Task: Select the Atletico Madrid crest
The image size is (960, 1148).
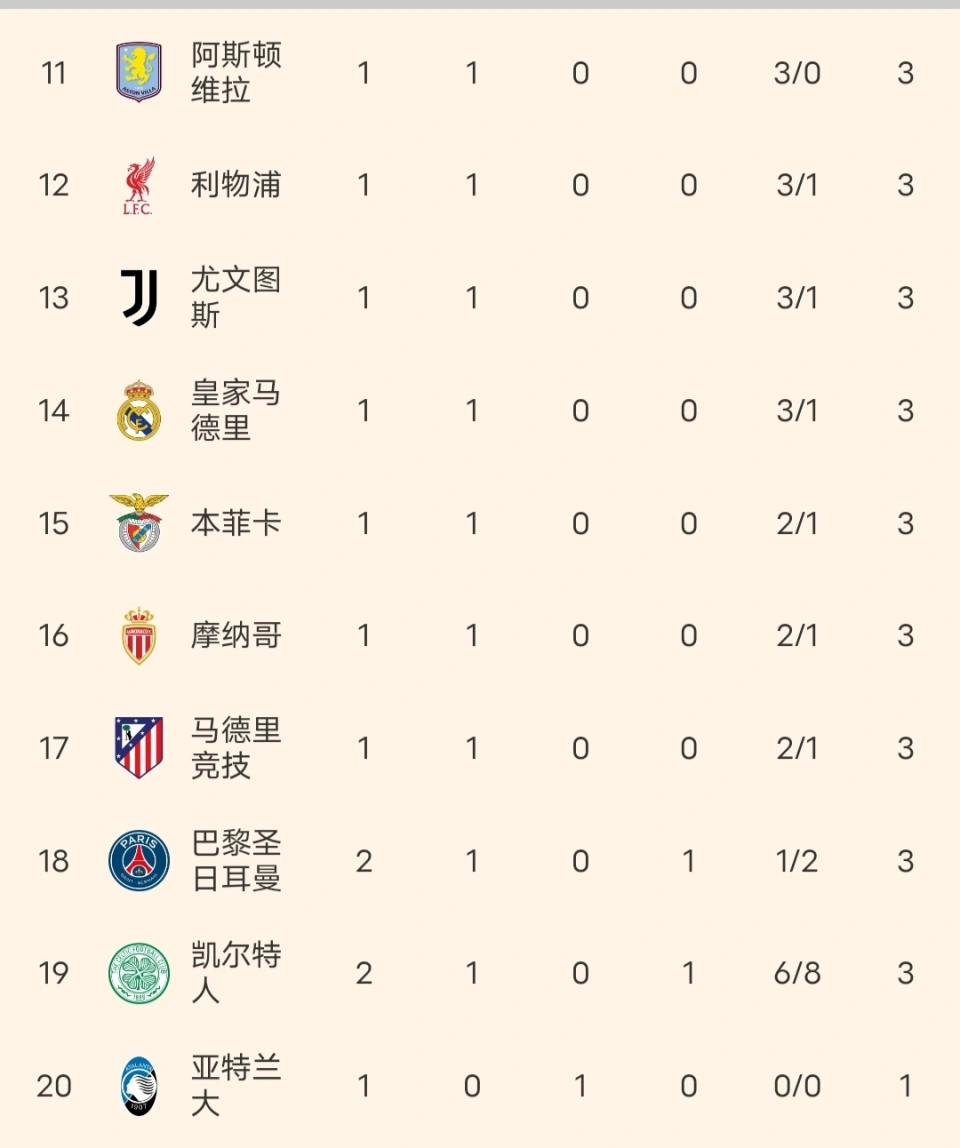Action: 139,748
